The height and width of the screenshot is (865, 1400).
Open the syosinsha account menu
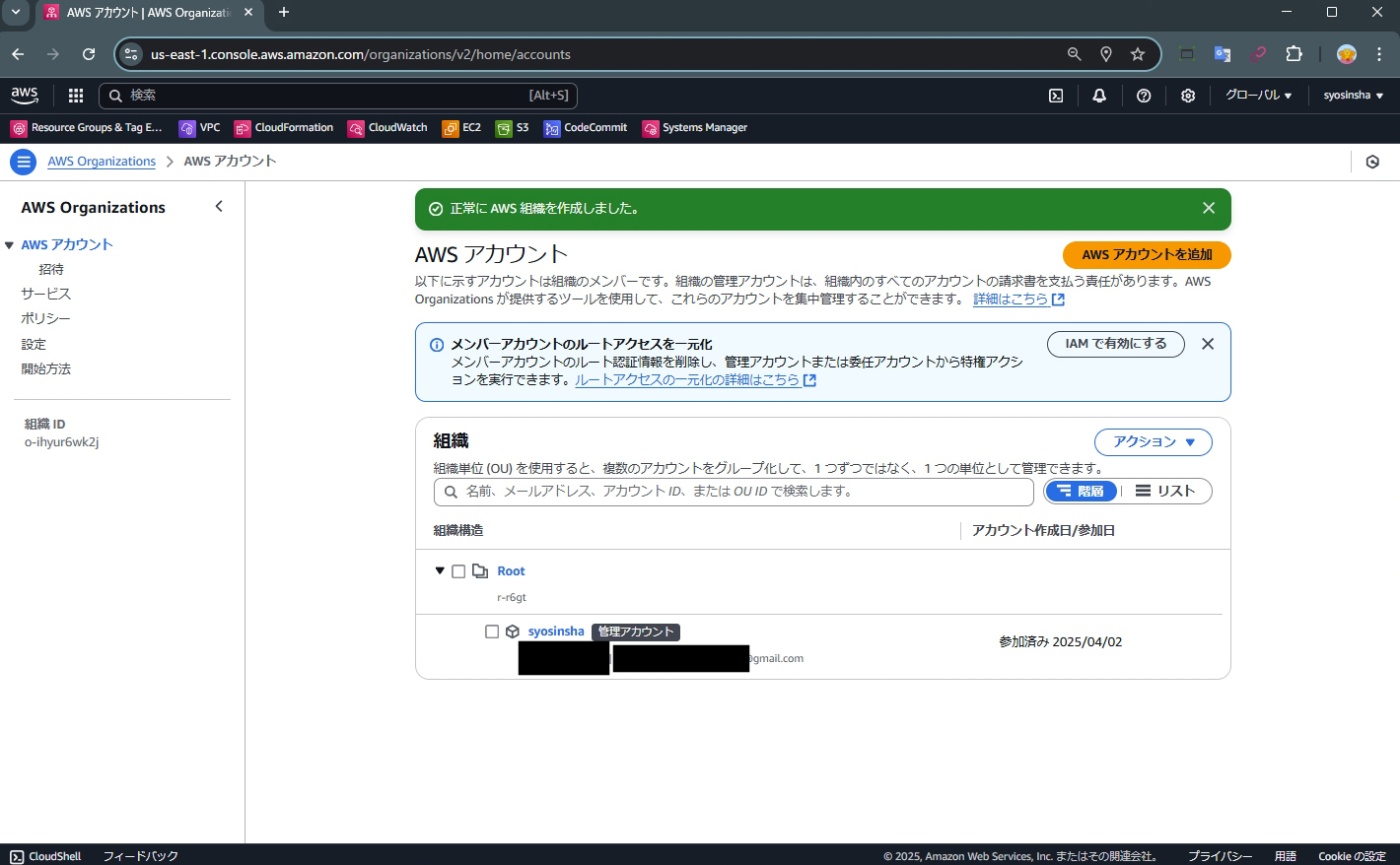point(1354,96)
